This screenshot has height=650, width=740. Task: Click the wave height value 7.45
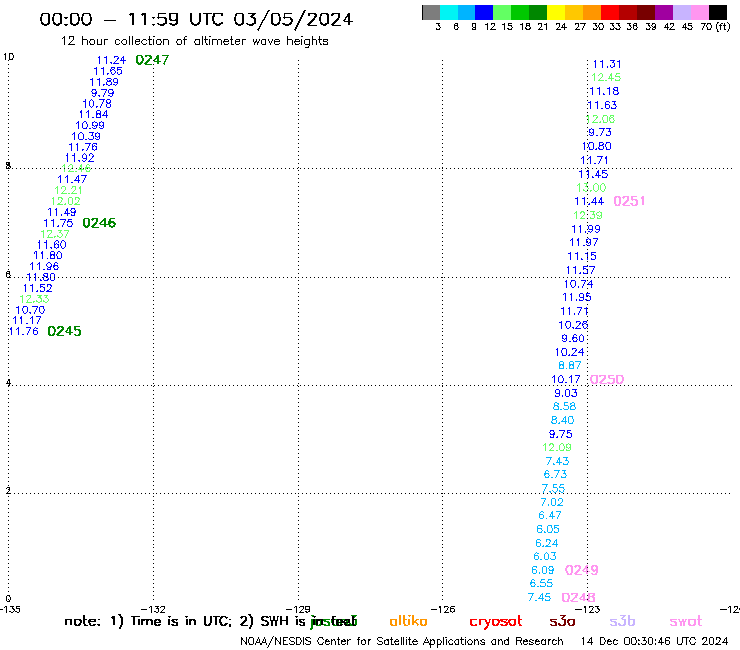(539, 598)
